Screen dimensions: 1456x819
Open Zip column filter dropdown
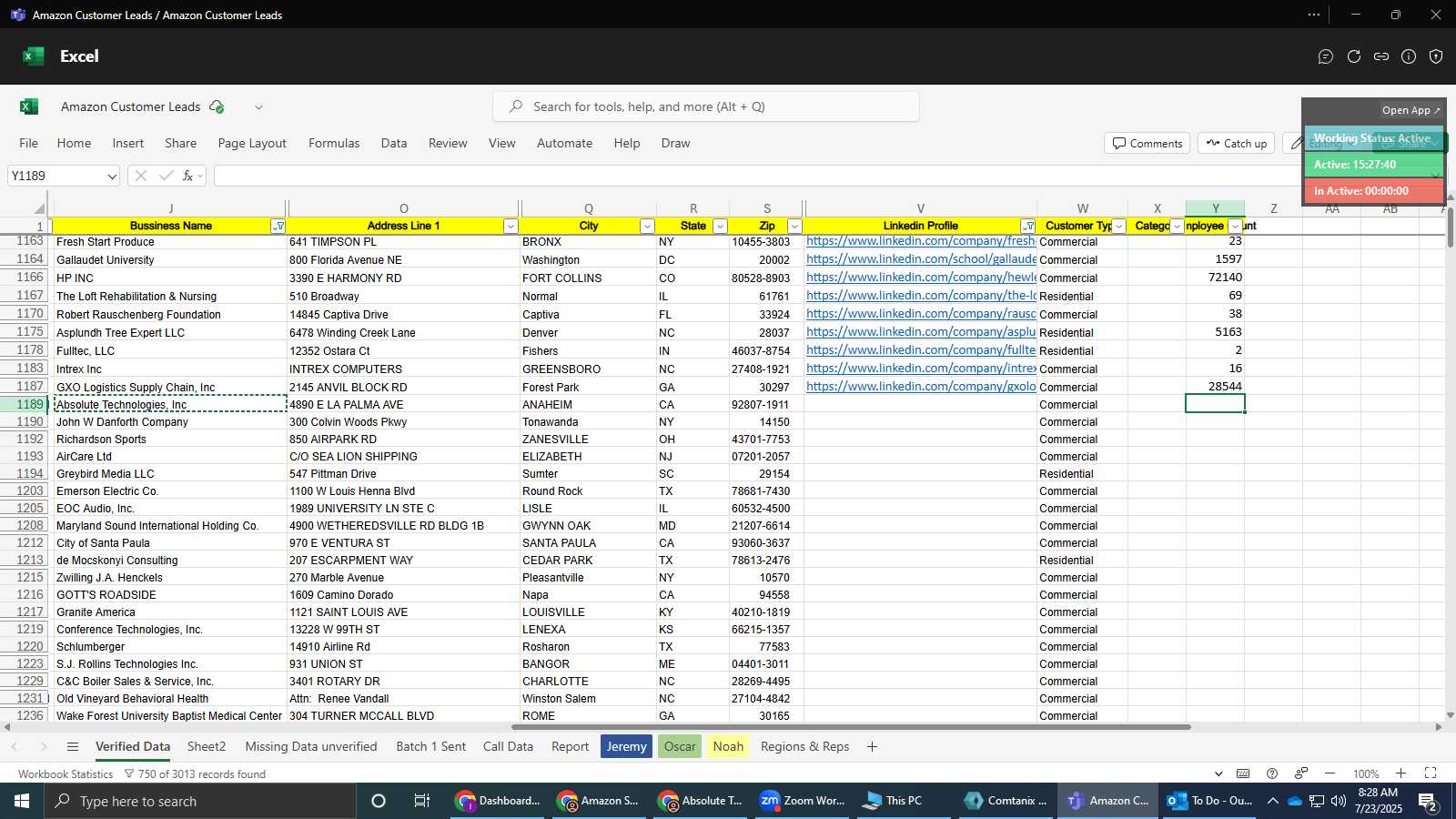click(794, 227)
